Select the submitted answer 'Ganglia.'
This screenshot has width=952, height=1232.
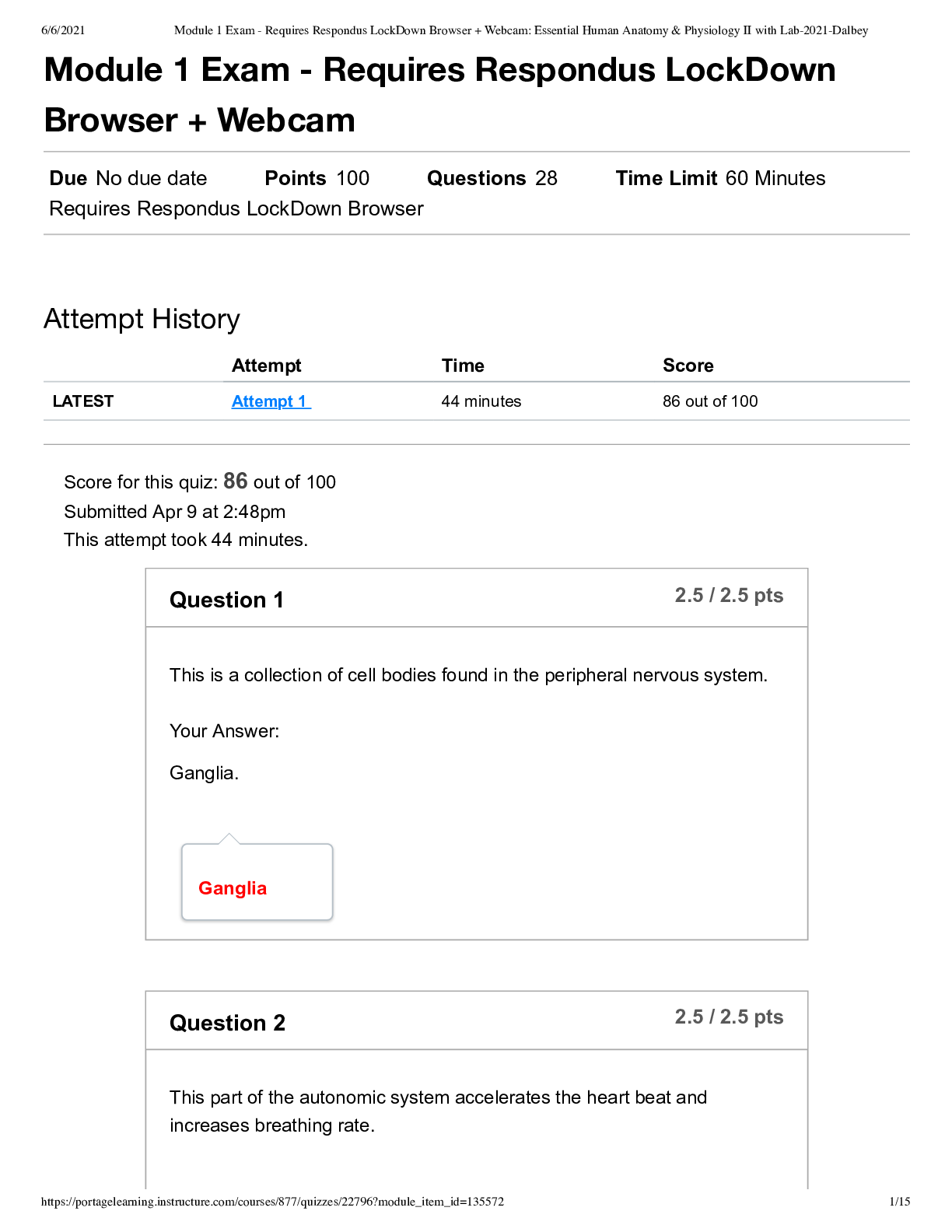click(205, 773)
